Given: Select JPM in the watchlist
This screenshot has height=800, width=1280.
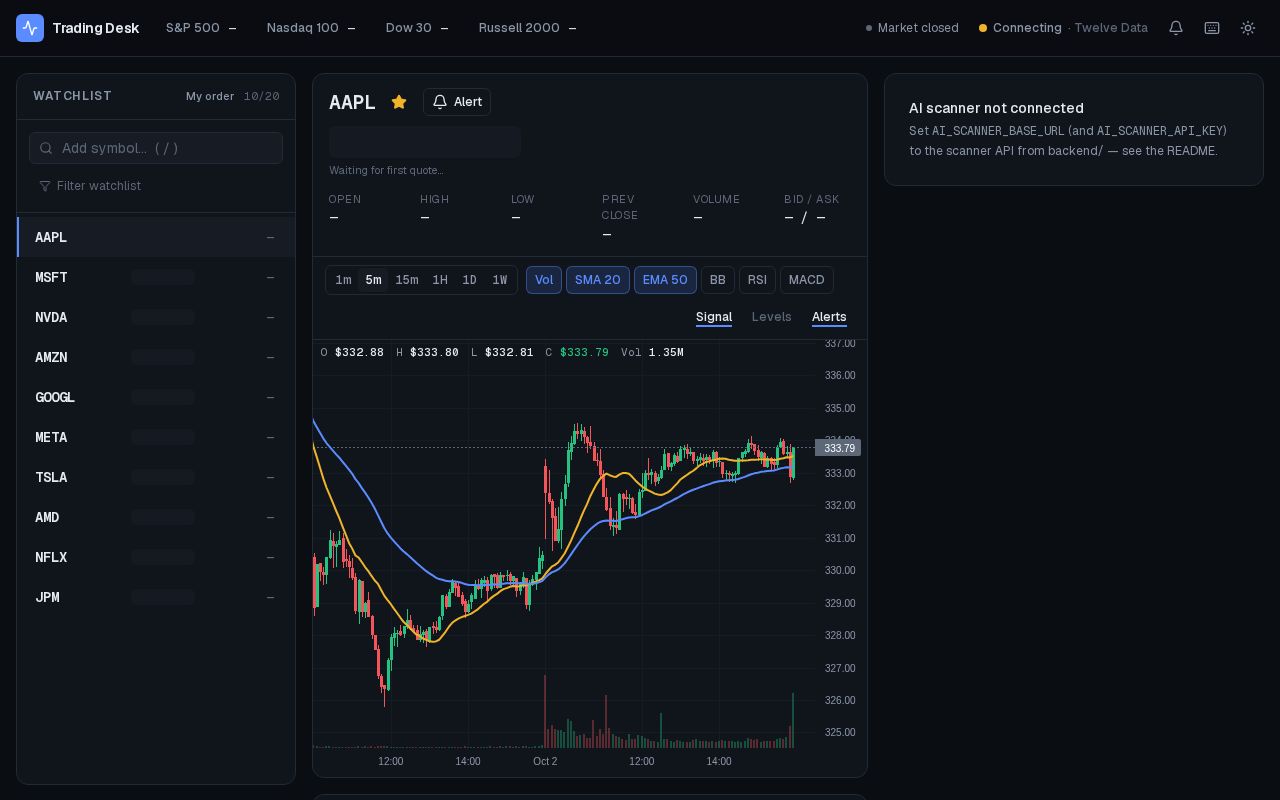Looking at the screenshot, I should 156,597.
